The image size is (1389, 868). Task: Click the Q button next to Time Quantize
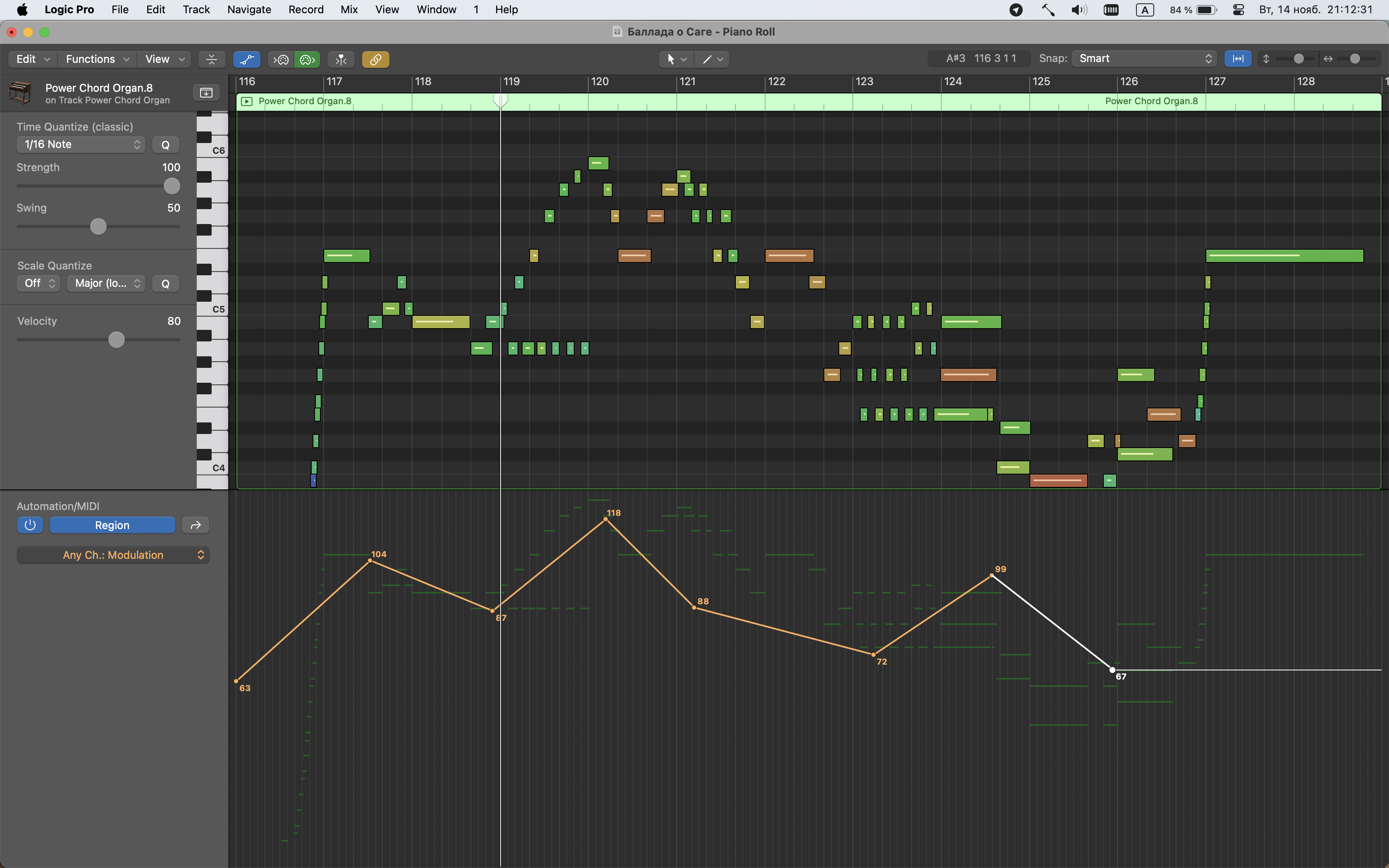coord(165,145)
